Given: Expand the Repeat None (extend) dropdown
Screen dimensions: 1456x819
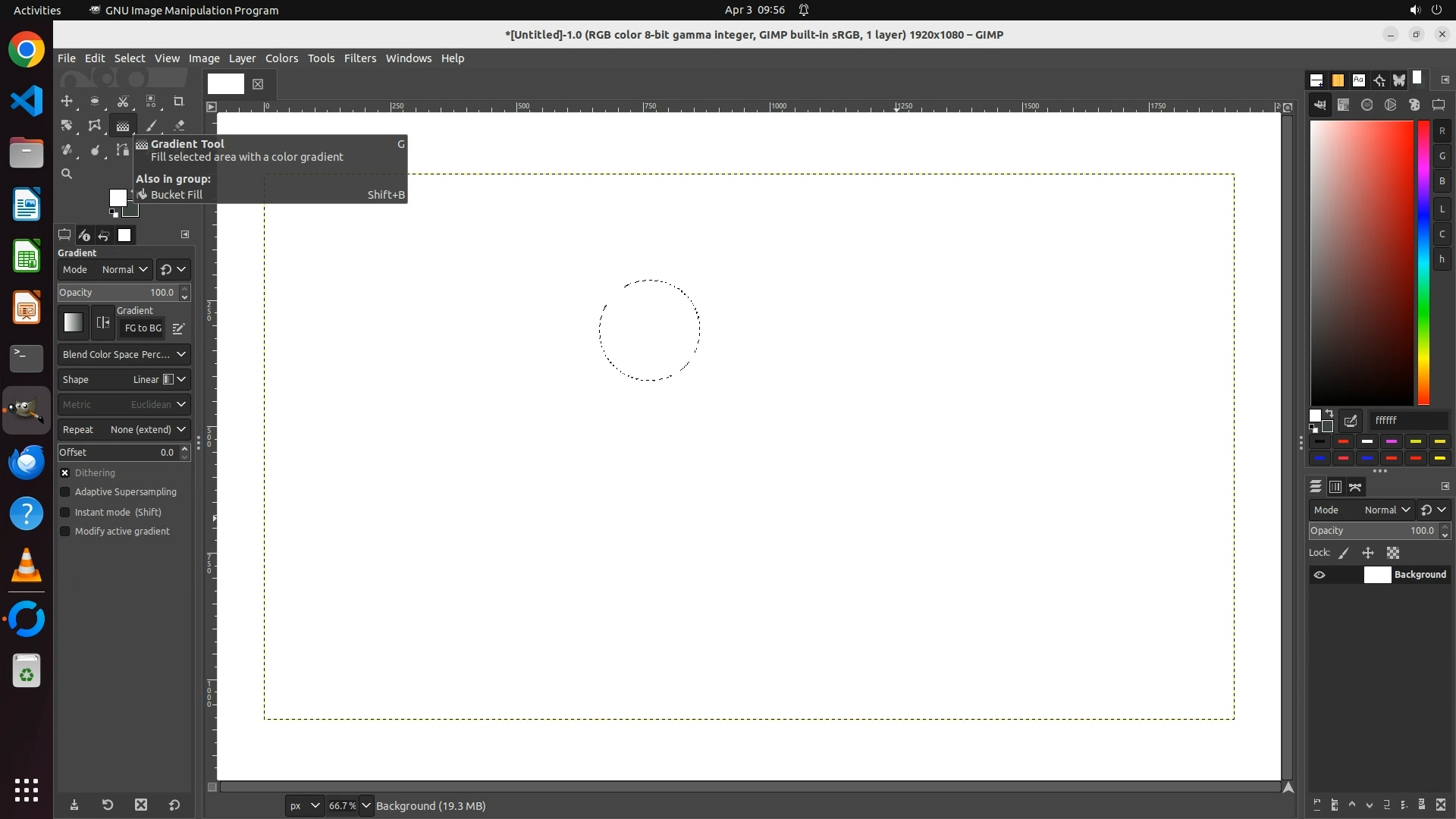Looking at the screenshot, I should 124,429.
